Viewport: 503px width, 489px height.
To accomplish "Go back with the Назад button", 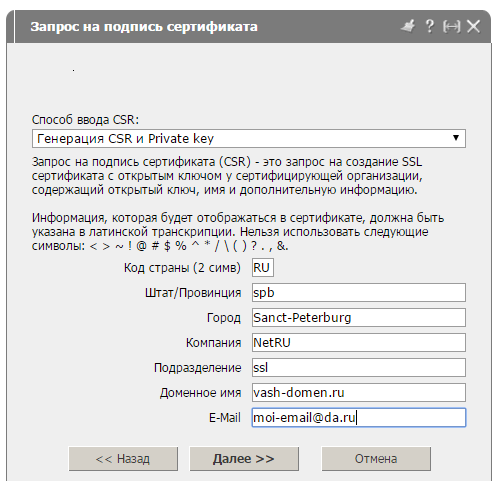I will pyautogui.click(x=123, y=459).
